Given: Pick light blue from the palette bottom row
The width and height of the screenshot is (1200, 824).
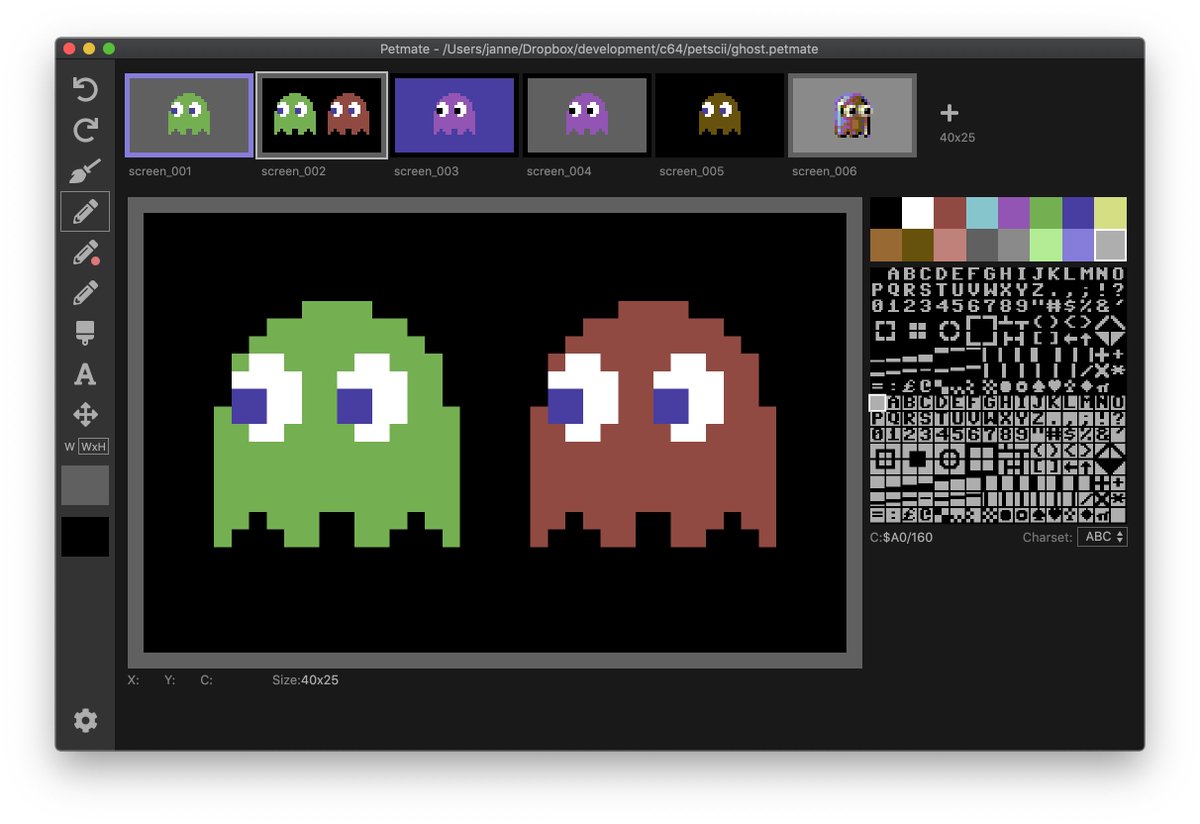Looking at the screenshot, I should pyautogui.click(x=1078, y=245).
